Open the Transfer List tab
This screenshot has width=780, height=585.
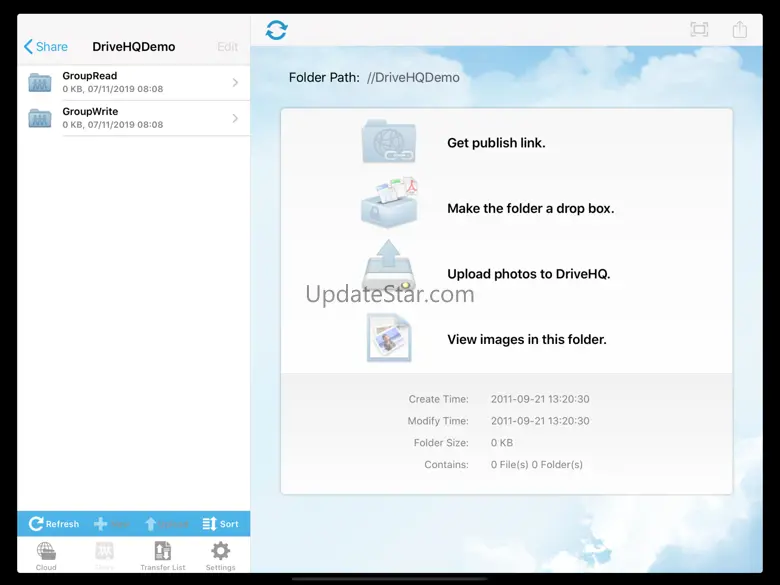click(x=163, y=556)
